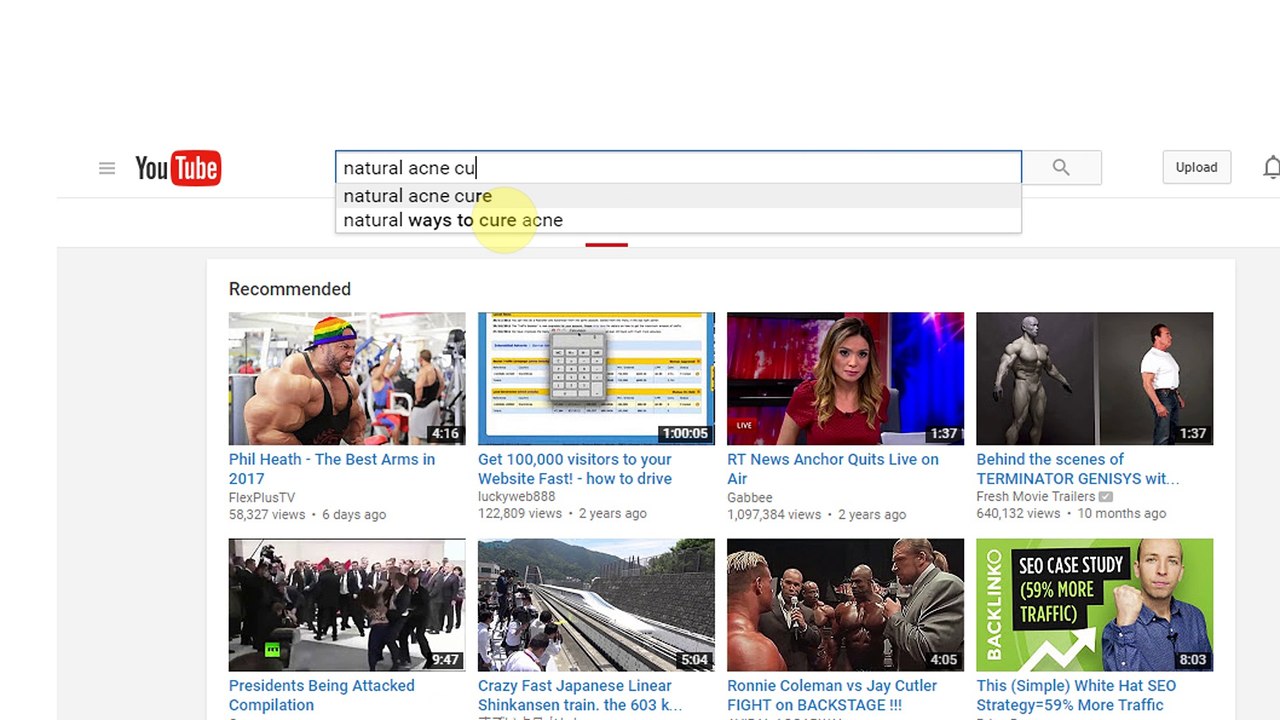Open RT News Anchor video thumbnail
Viewport: 1280px width, 720px height.
click(845, 378)
